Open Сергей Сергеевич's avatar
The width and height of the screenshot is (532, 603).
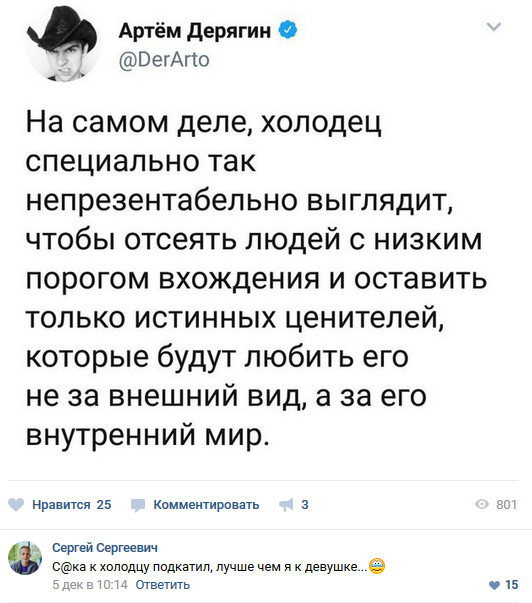[x=25, y=558]
